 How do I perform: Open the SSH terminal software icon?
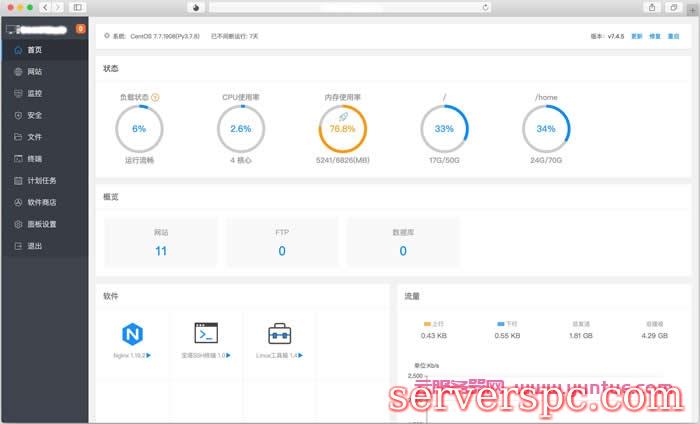[x=206, y=334]
